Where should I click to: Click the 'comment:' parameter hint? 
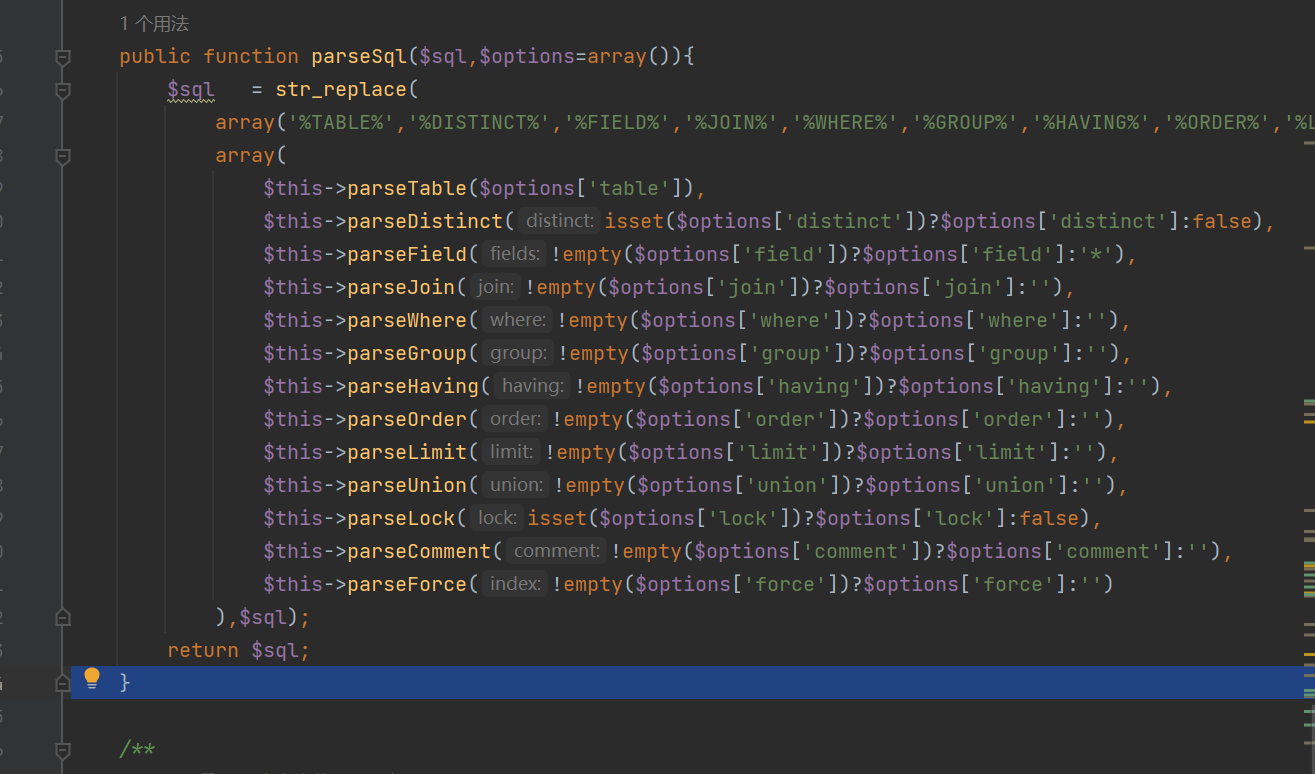click(x=556, y=551)
